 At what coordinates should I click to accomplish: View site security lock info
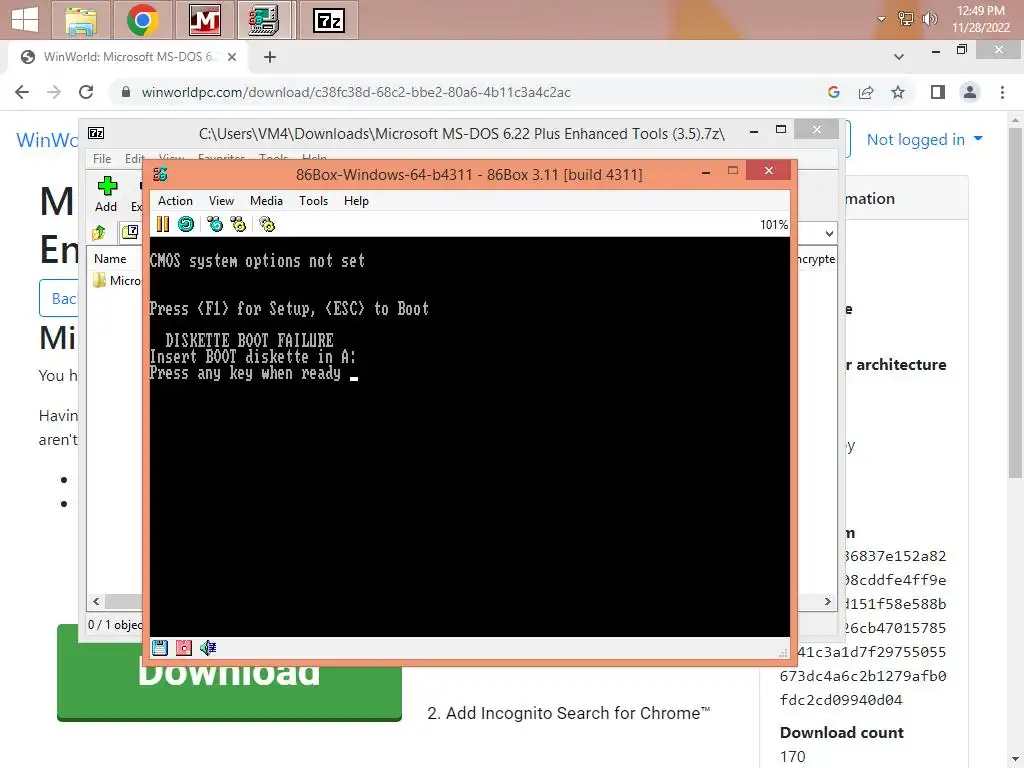pos(125,92)
